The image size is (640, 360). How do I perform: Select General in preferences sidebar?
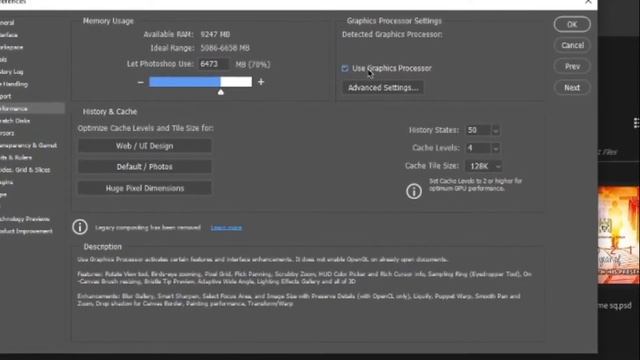pyautogui.click(x=7, y=23)
